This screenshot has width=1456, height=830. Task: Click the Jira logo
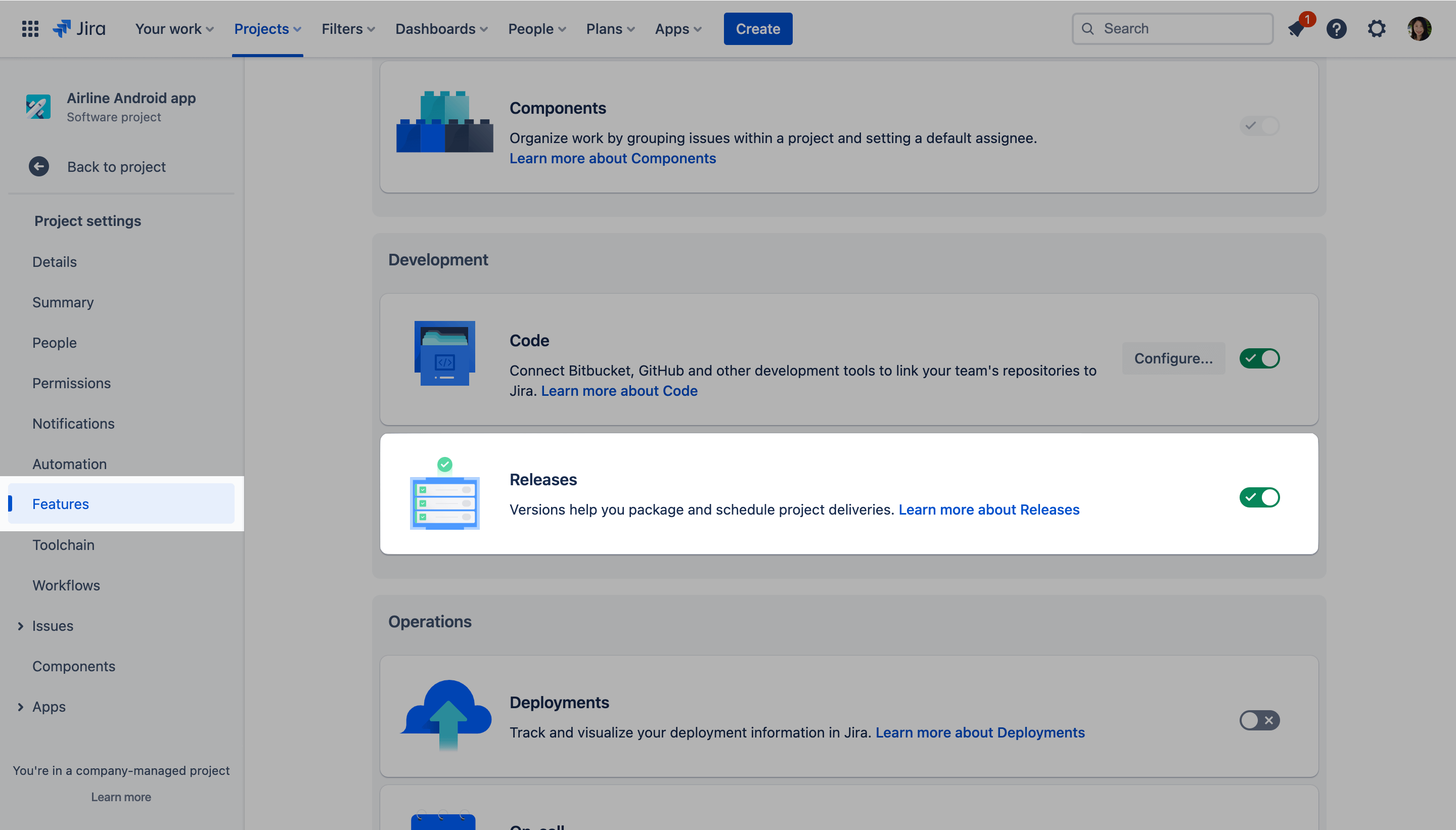pyautogui.click(x=79, y=28)
